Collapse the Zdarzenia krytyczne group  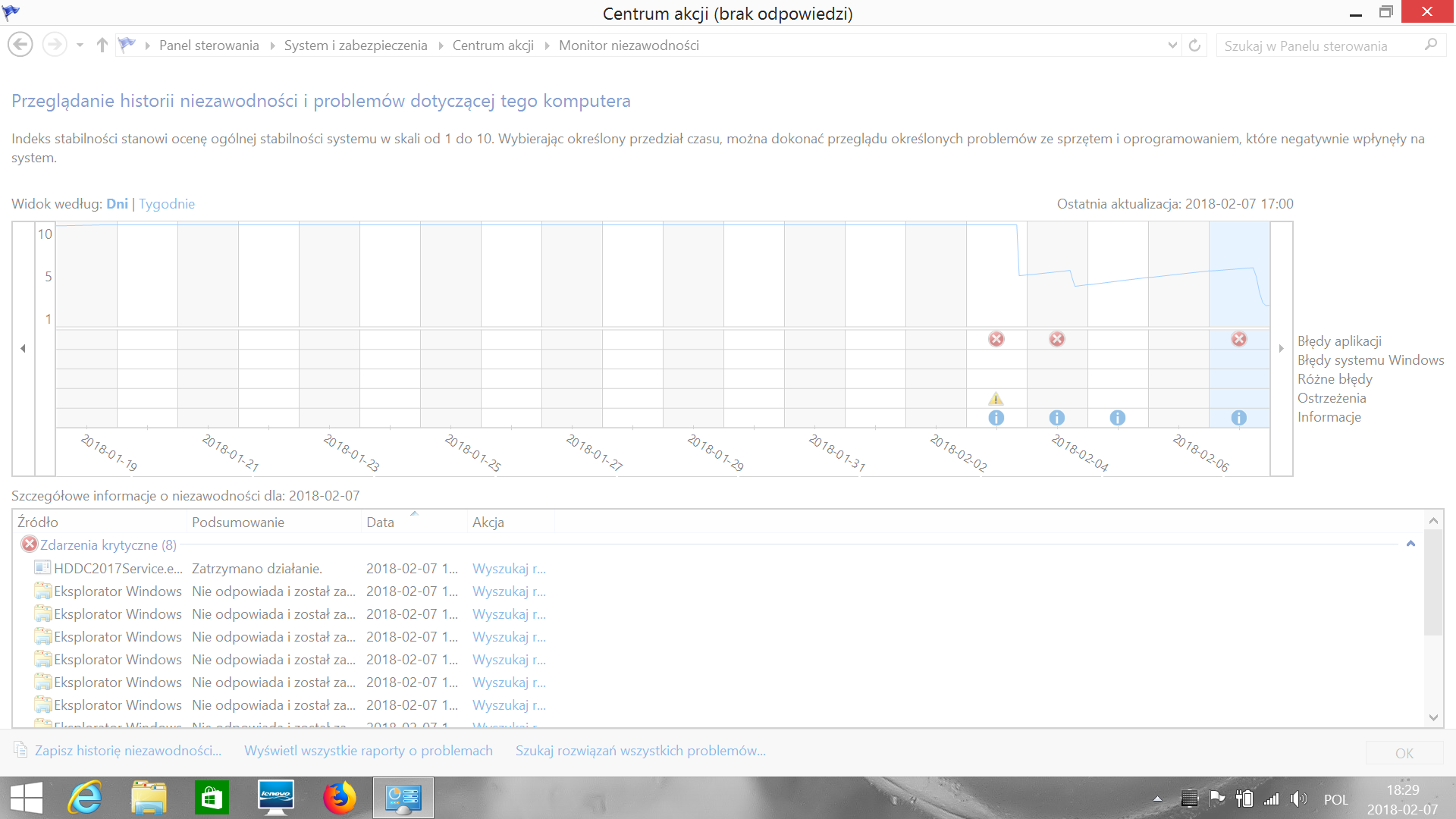pos(1410,544)
